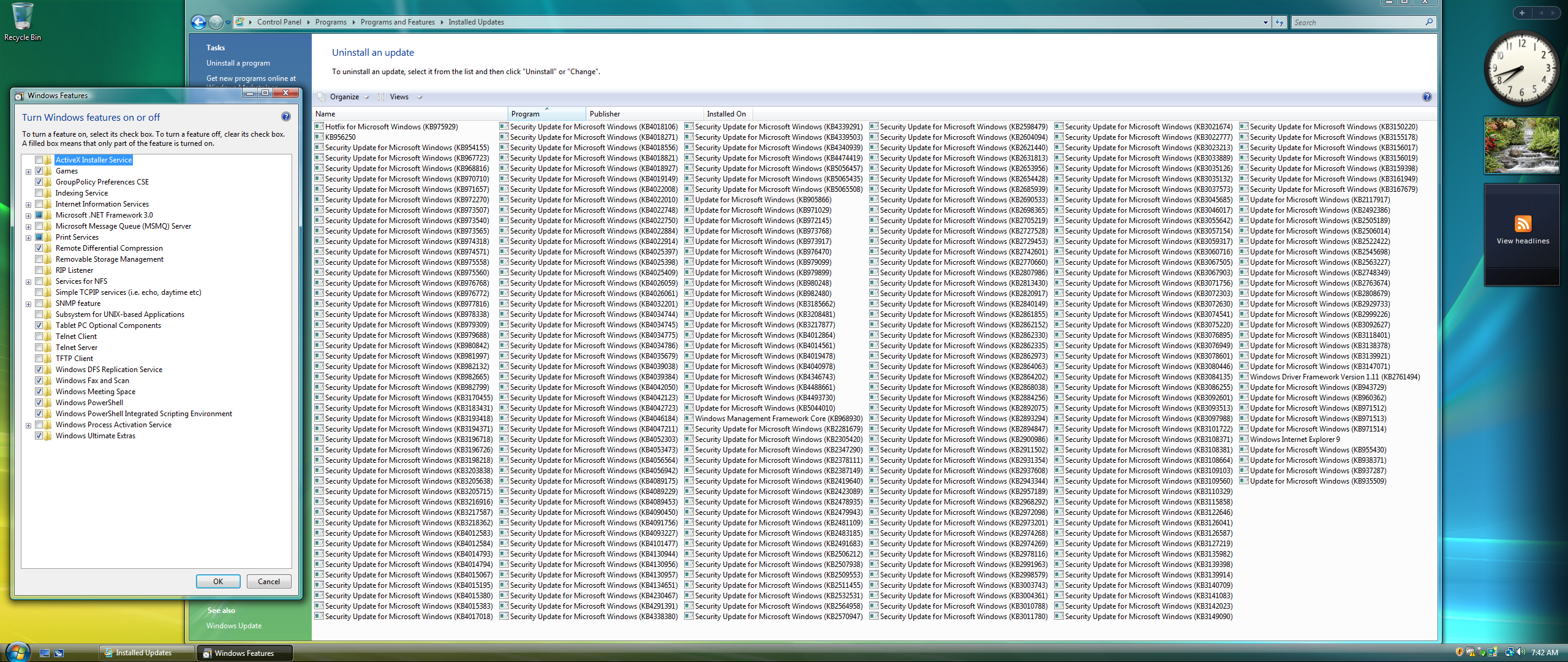Click the Control Panel breadcrumb
The image size is (1568, 662).
pos(279,22)
